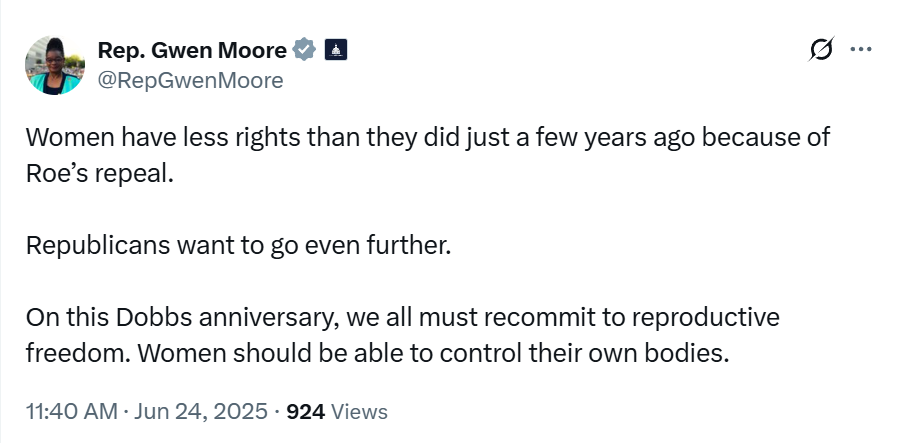This screenshot has height=443, width=898.
Task: Click the word 'freedom.' in the last paragraph
Action: [x=78, y=354]
